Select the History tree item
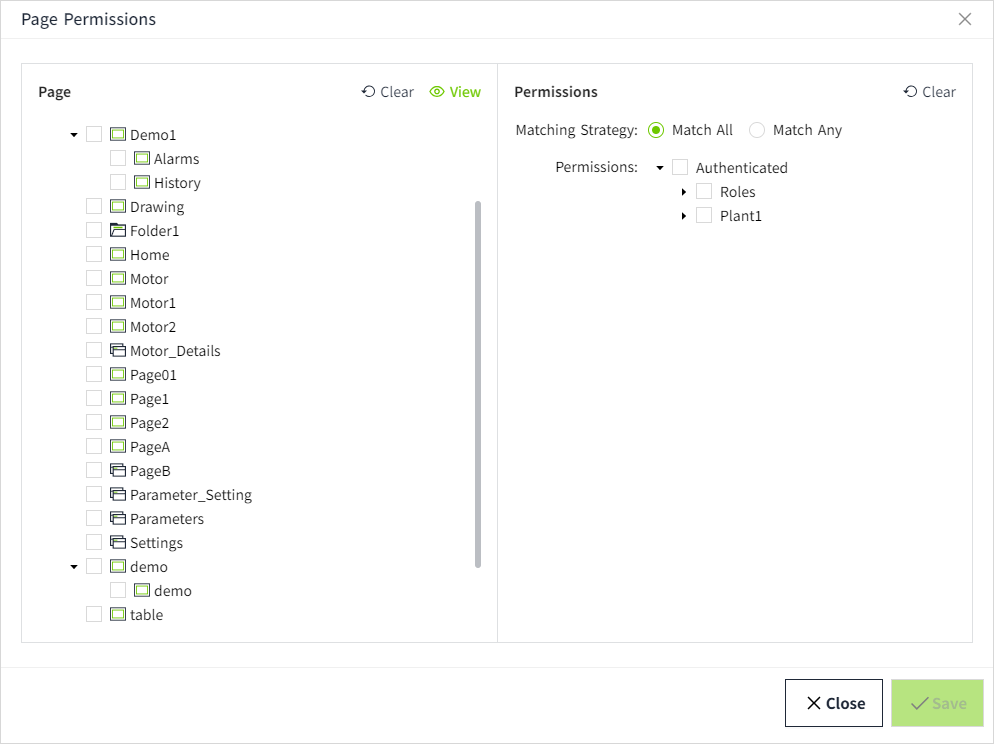This screenshot has height=744, width=994. [177, 183]
